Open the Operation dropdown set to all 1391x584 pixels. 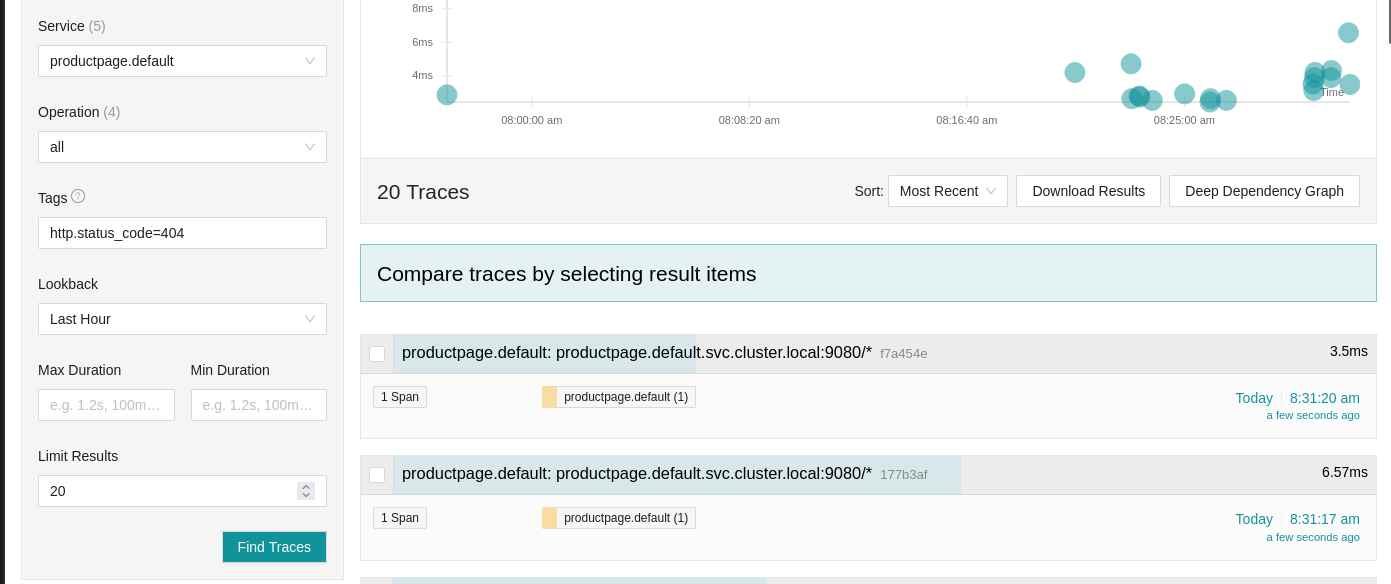pyautogui.click(x=182, y=147)
